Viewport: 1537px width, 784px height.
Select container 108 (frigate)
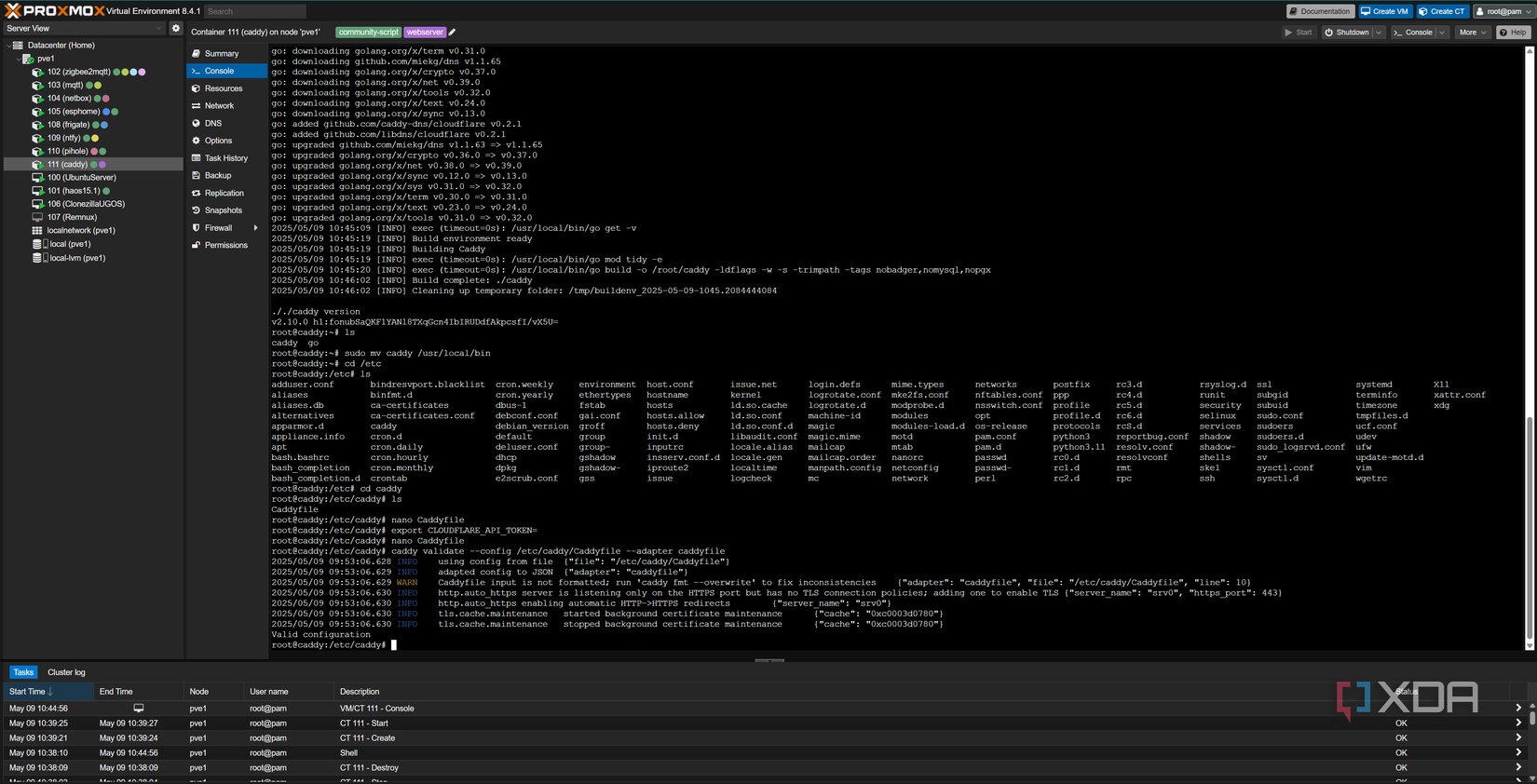pyautogui.click(x=69, y=125)
